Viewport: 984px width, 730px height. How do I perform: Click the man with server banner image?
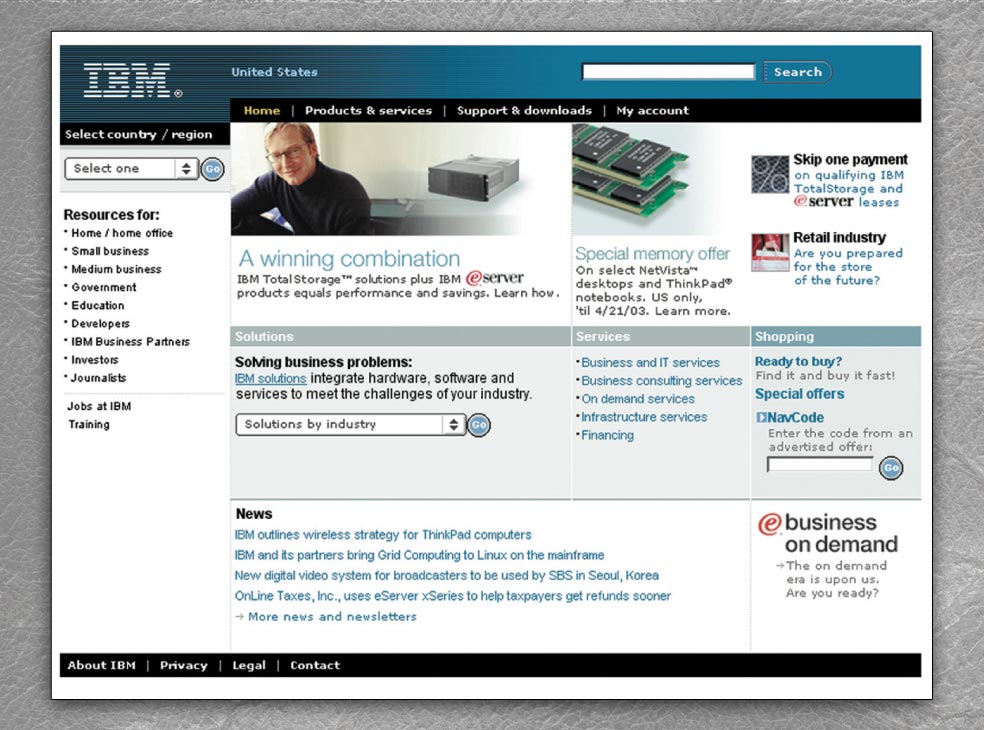pyautogui.click(x=400, y=179)
